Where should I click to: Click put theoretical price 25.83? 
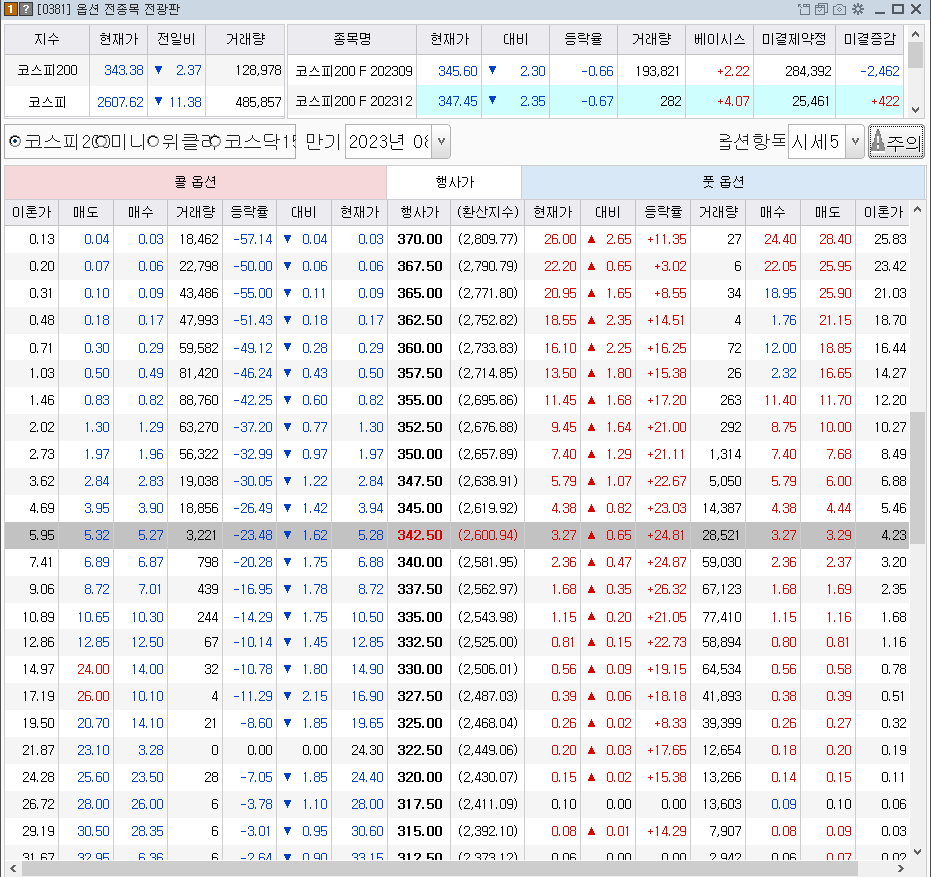coord(890,239)
